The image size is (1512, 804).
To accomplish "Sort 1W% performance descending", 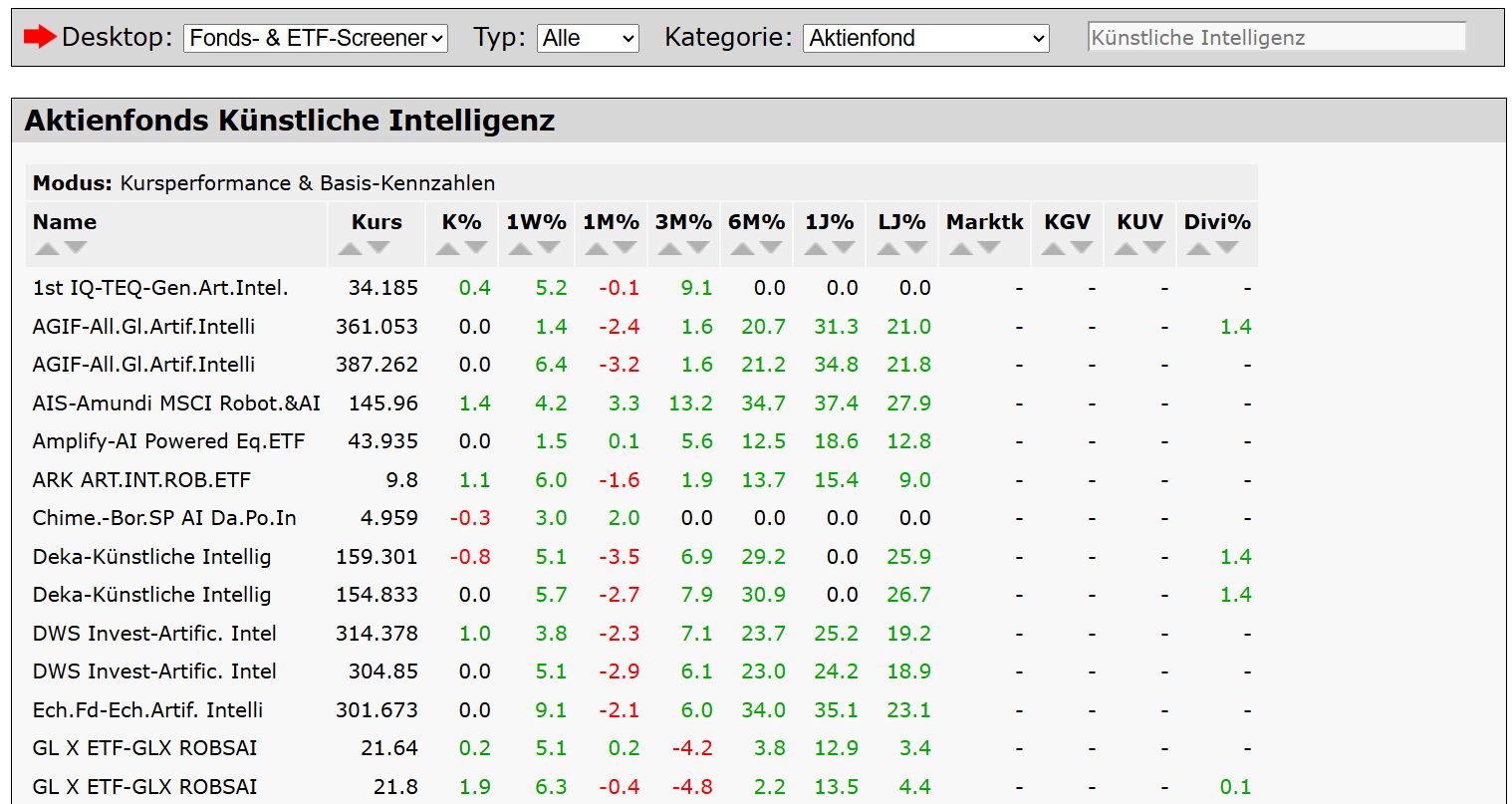I will [x=550, y=248].
